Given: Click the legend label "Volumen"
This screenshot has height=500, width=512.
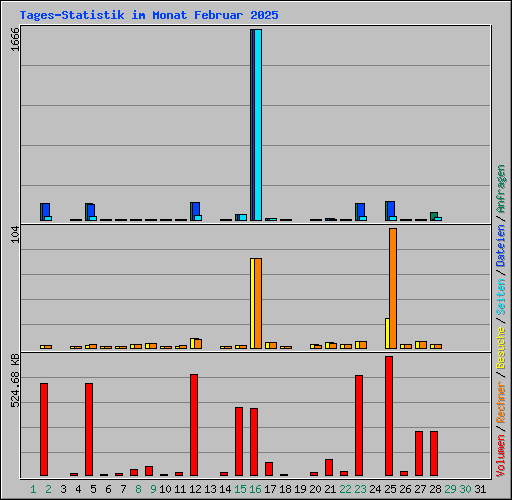Looking at the screenshot, I should (x=501, y=456).
